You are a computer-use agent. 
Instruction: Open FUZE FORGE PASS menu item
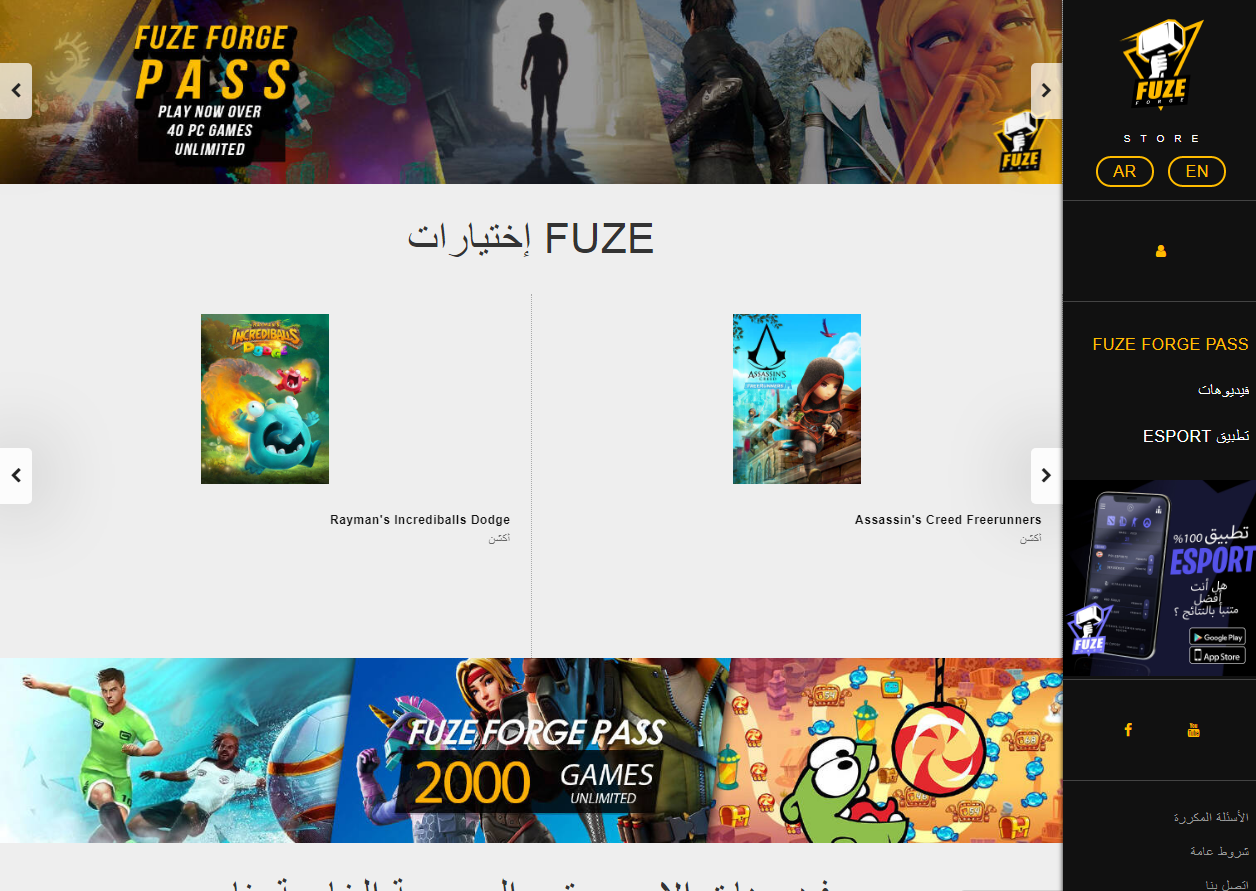click(1170, 344)
